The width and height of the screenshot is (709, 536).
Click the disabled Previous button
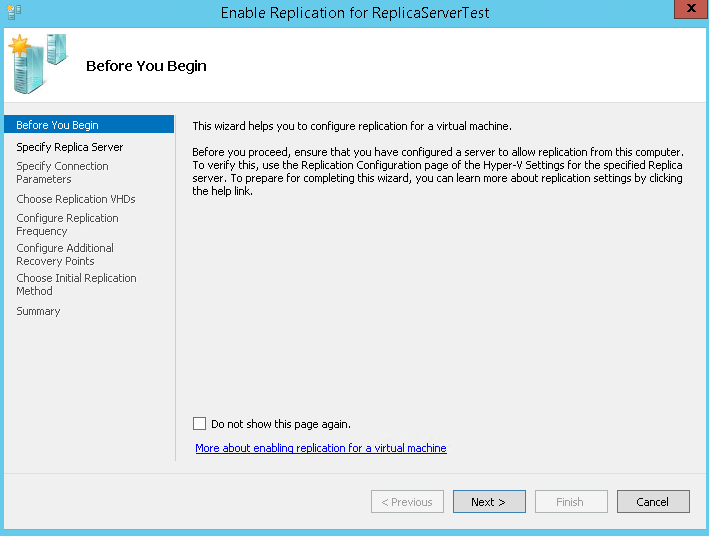[407, 502]
